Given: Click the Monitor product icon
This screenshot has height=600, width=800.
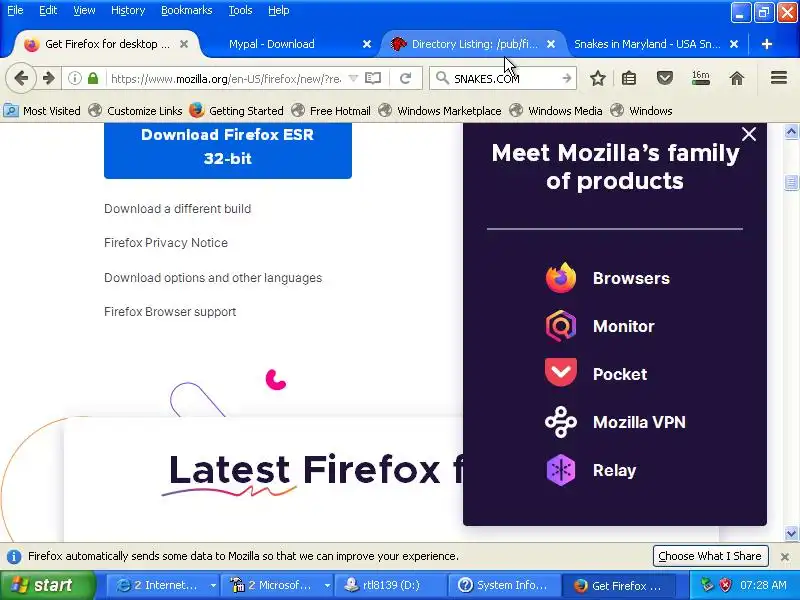Looking at the screenshot, I should (561, 326).
